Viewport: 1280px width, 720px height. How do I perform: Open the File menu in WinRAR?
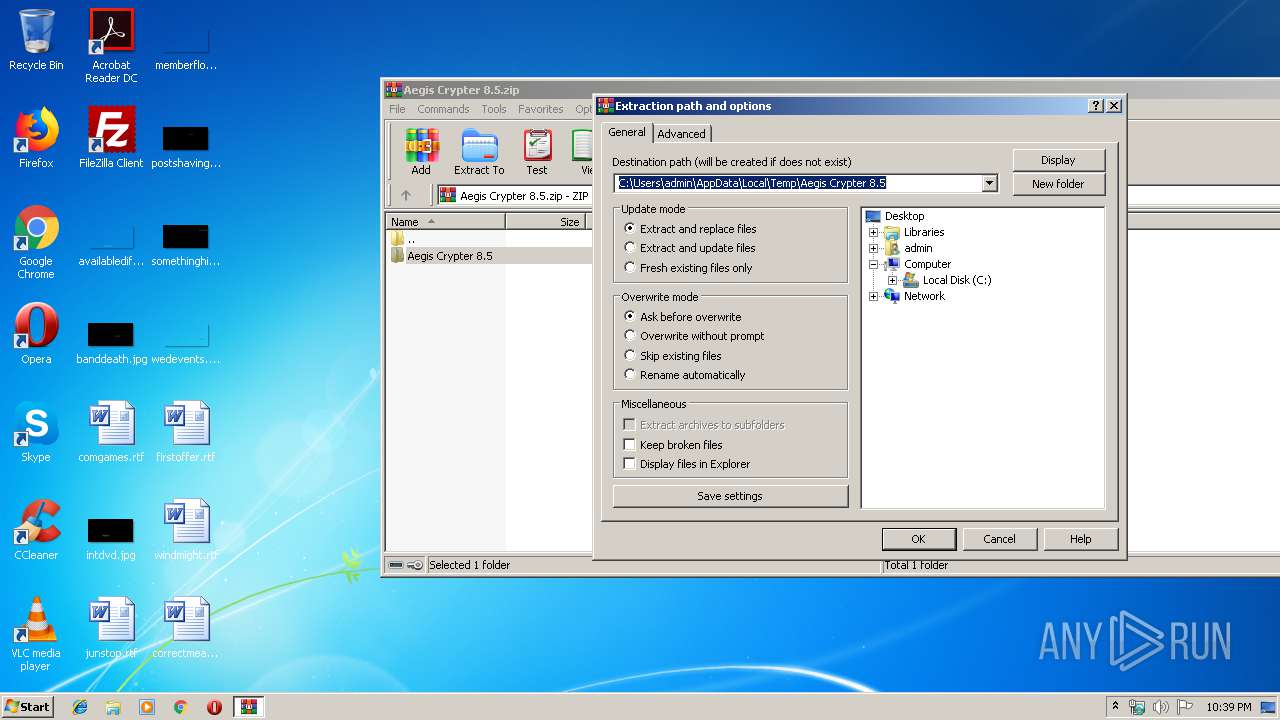pos(397,109)
